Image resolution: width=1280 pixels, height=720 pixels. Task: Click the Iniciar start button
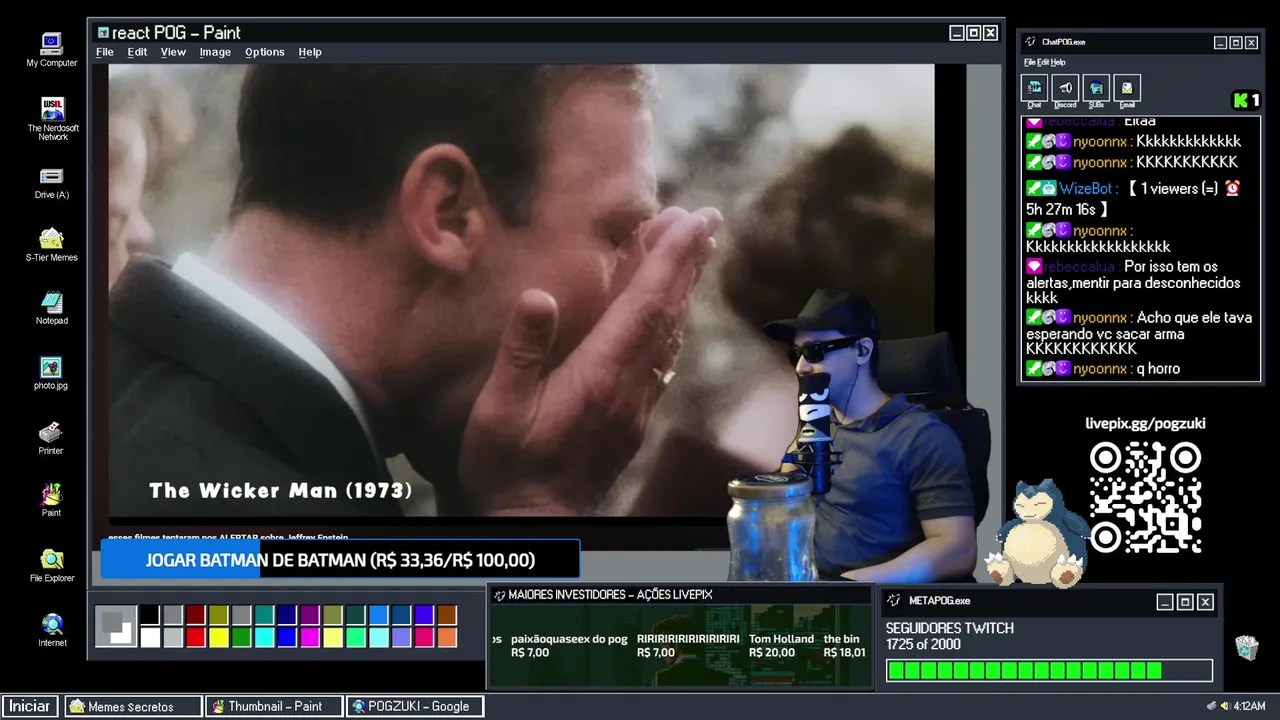30,706
